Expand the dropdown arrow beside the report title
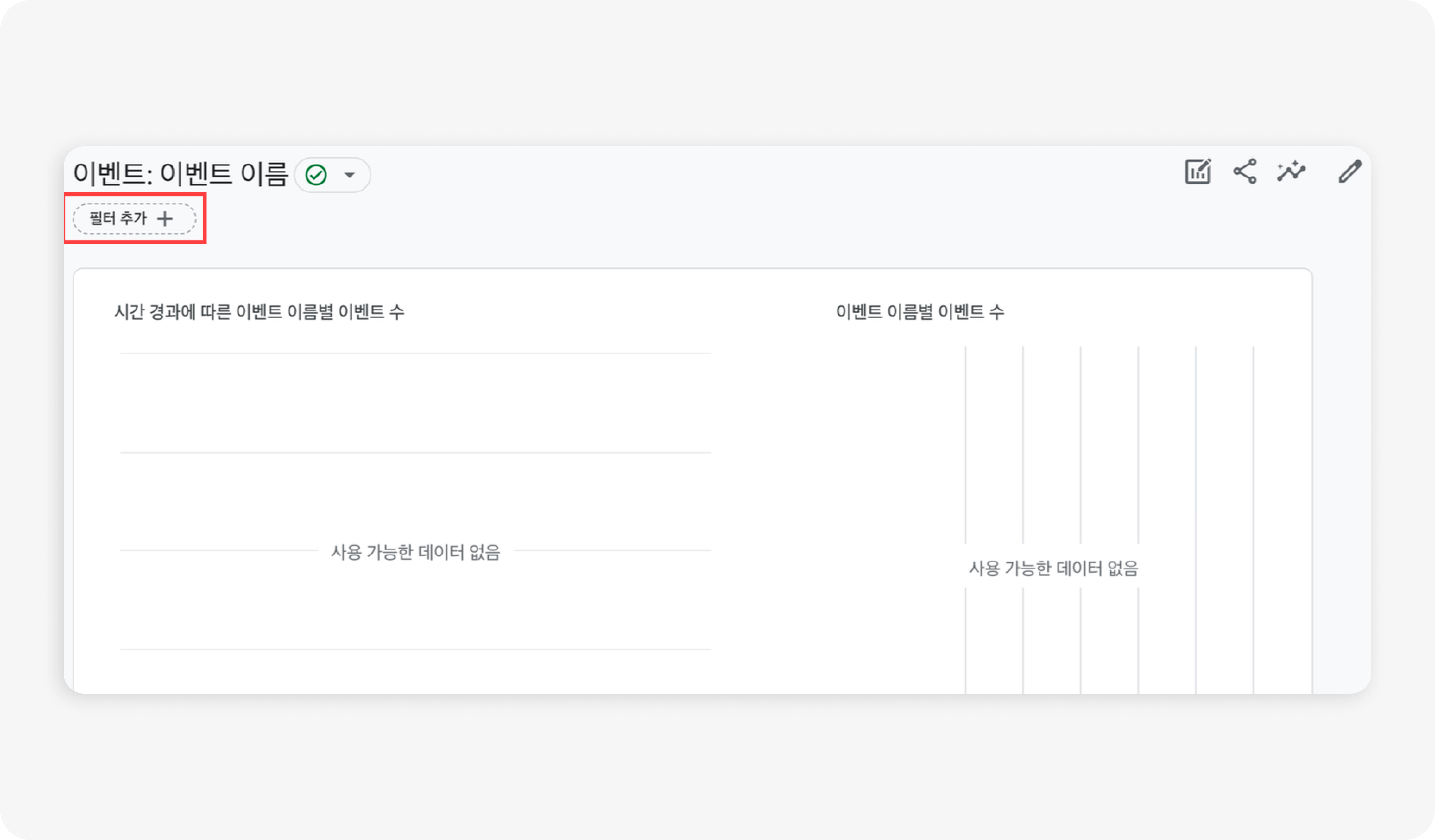 click(350, 175)
